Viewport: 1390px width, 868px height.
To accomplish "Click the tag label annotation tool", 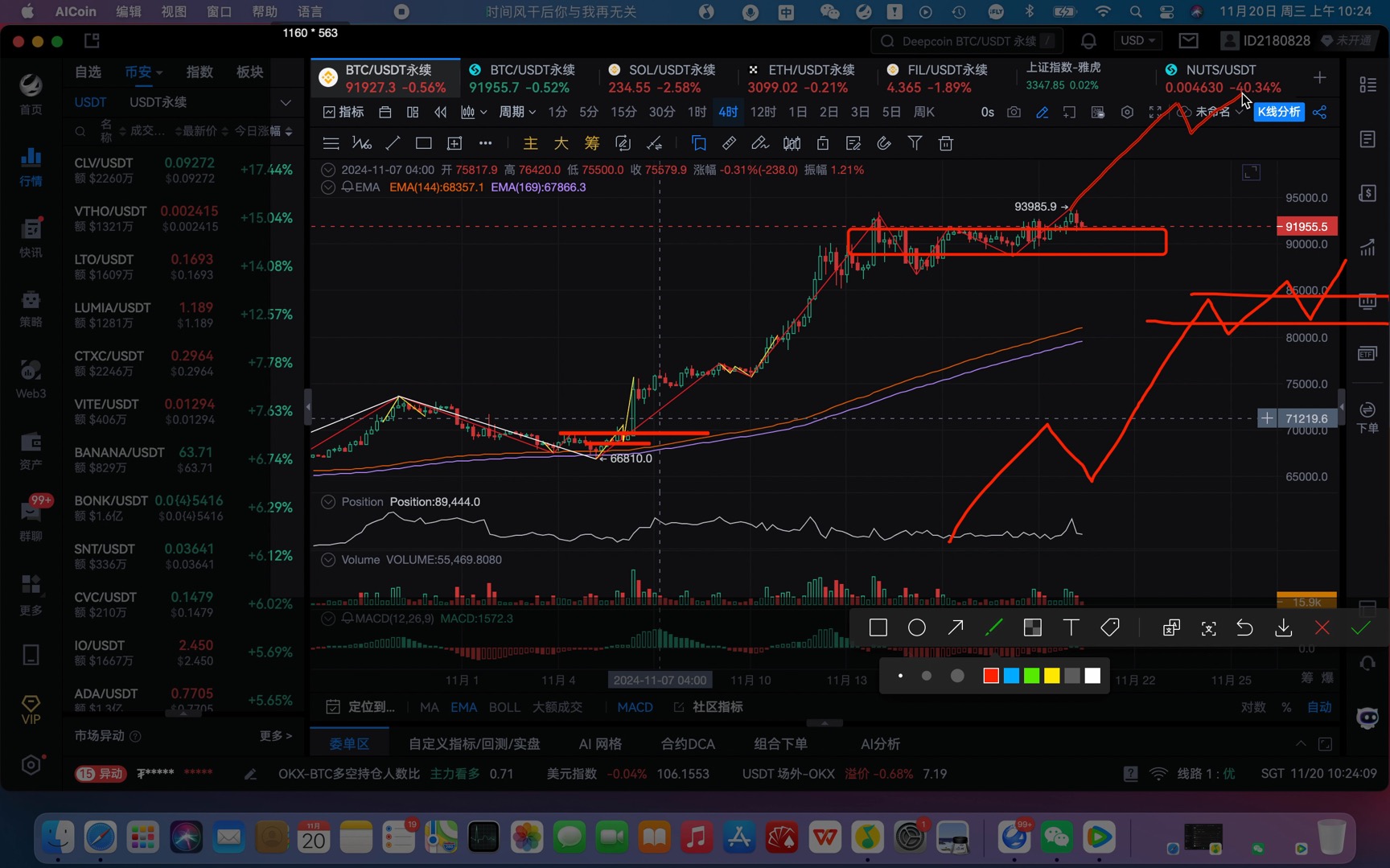I will coord(1110,627).
